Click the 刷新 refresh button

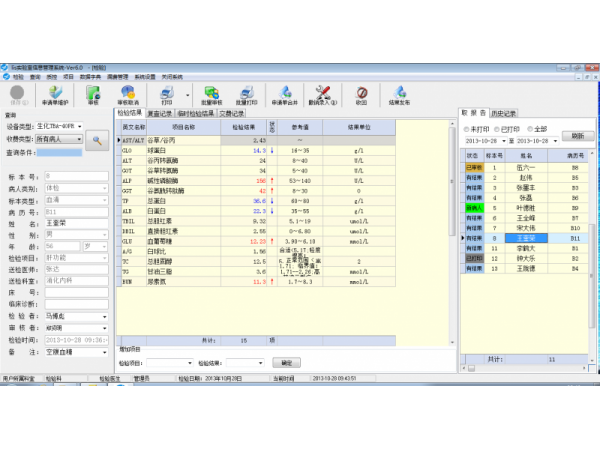tap(577, 136)
